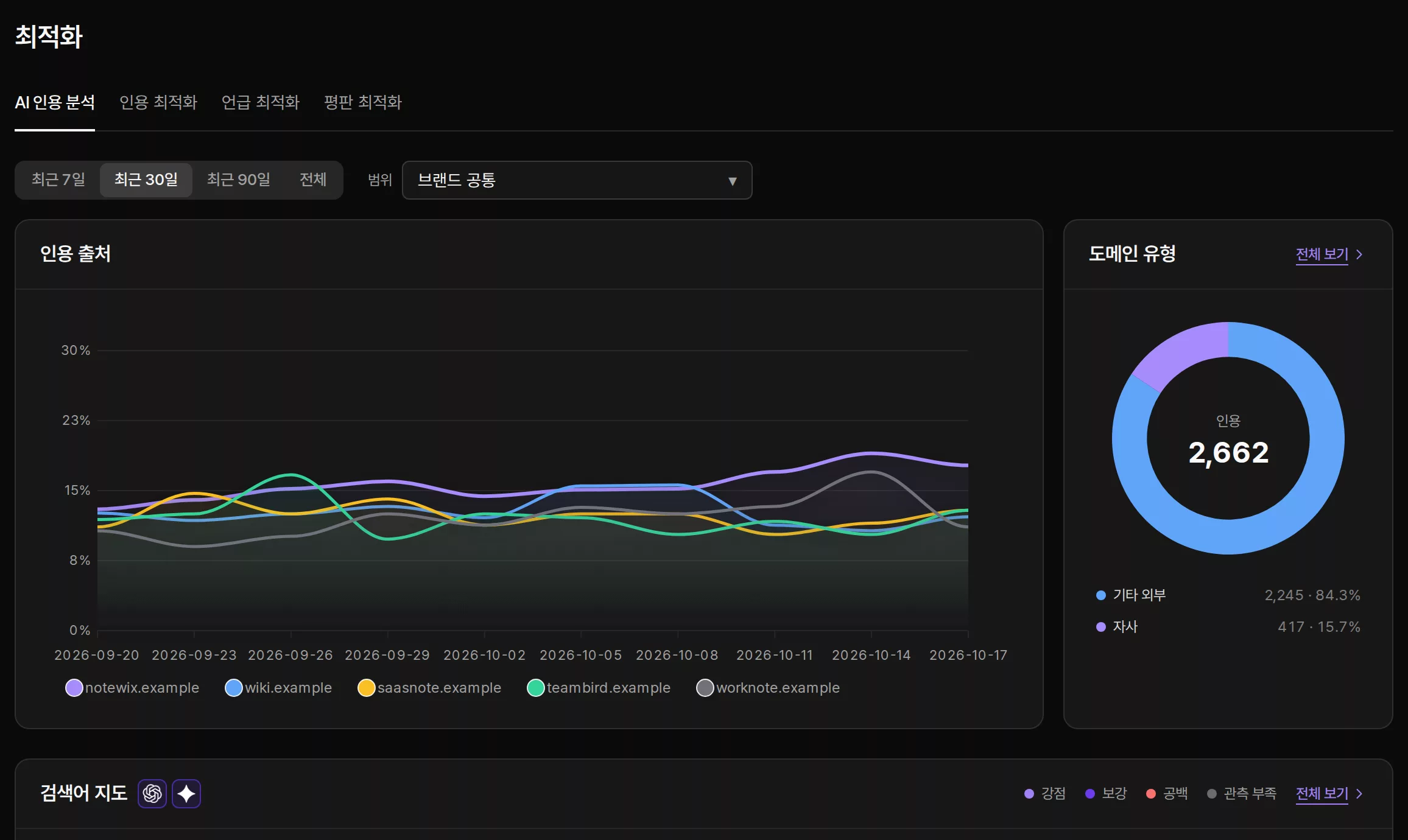This screenshot has height=840, width=1408.
Task: Toggle notewix.example legend series
Action: pyautogui.click(x=132, y=688)
